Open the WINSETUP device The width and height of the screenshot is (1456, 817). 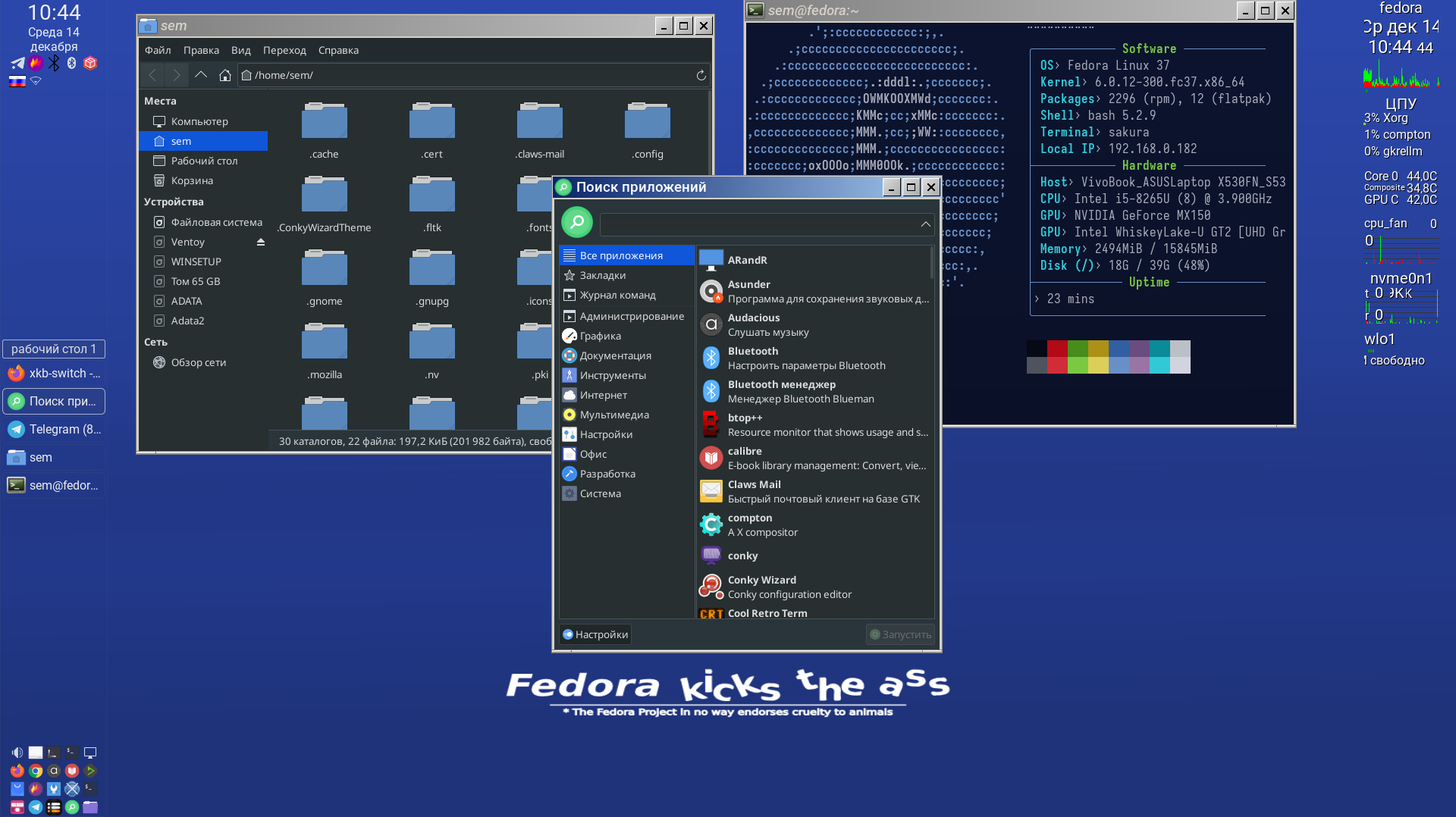pyautogui.click(x=203, y=261)
